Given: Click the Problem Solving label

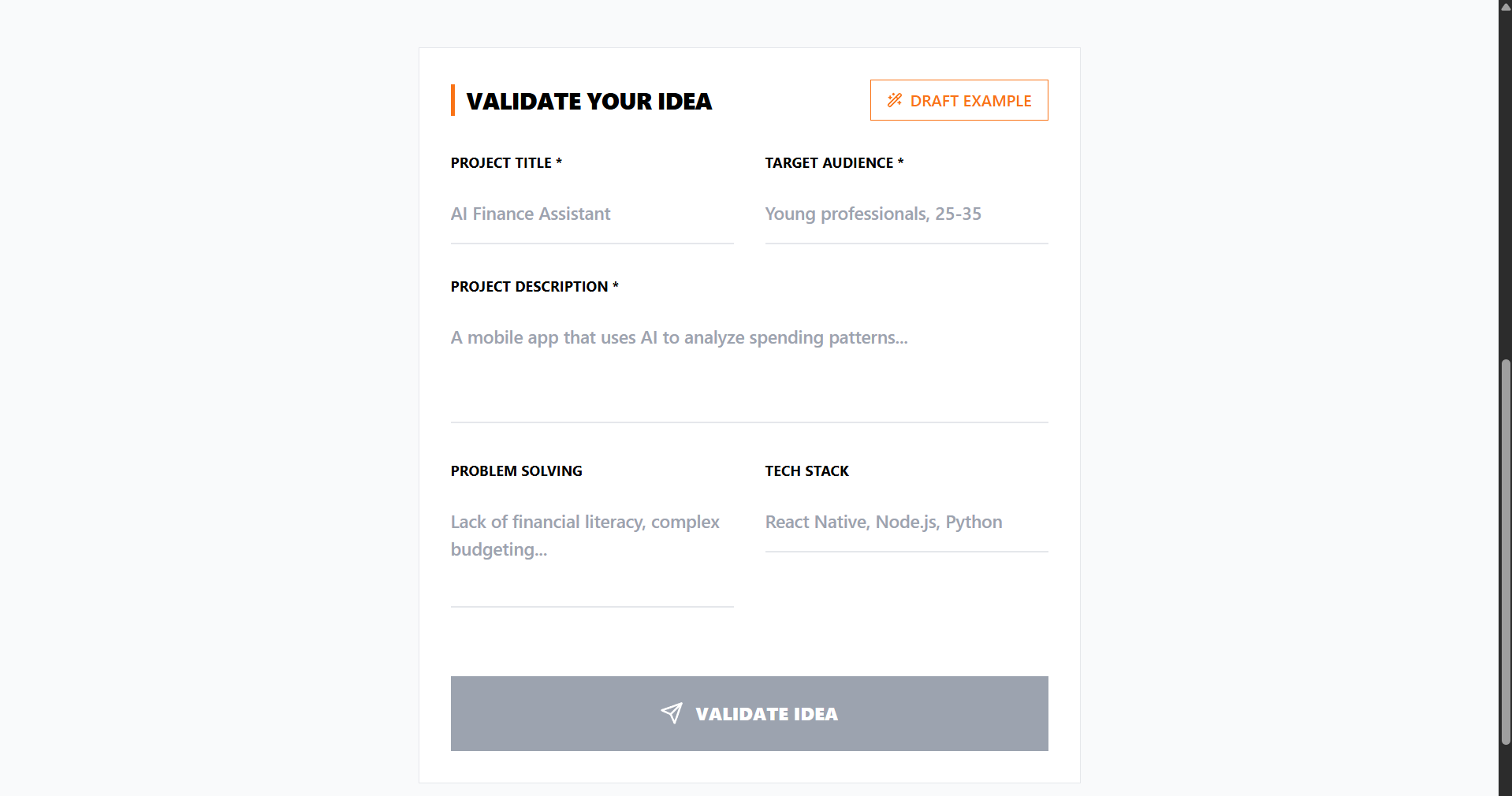Looking at the screenshot, I should pyautogui.click(x=516, y=471).
